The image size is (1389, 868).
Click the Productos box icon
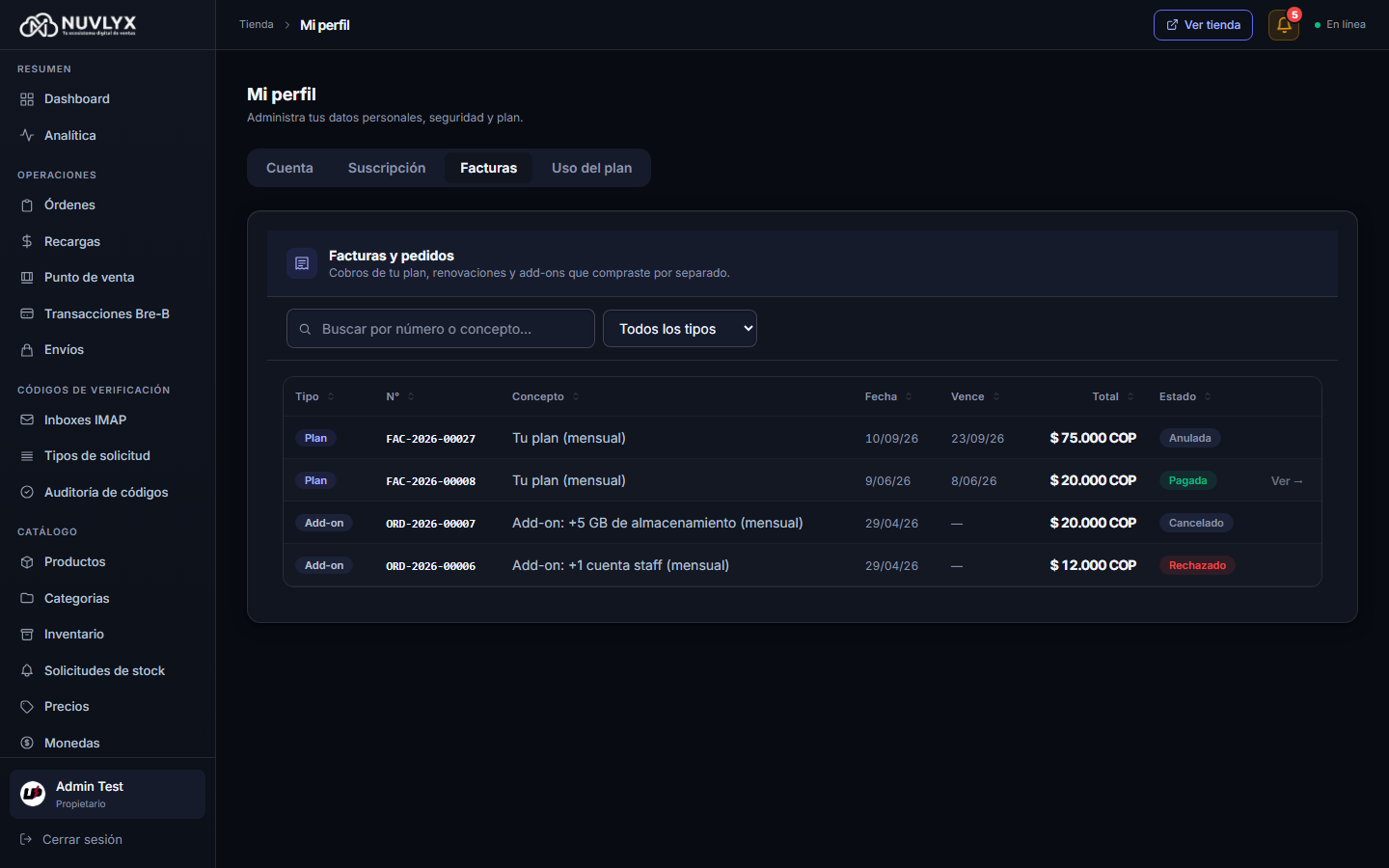coord(27,562)
